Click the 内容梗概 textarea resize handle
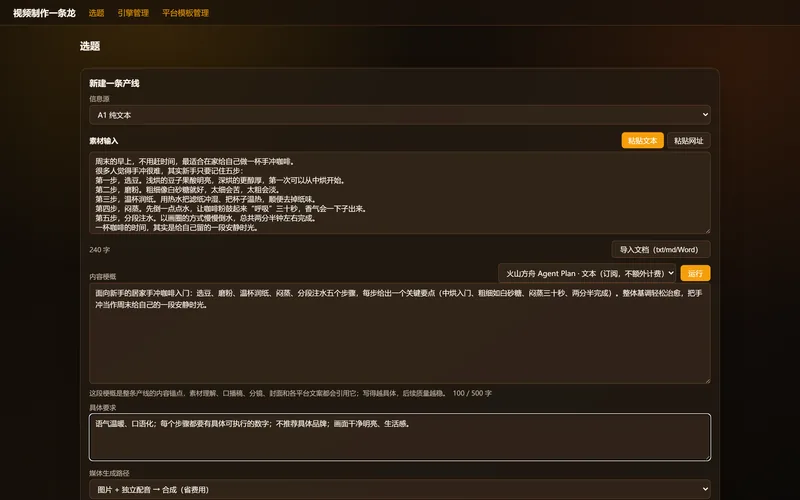Image resolution: width=800 pixels, height=500 pixels. [707, 380]
